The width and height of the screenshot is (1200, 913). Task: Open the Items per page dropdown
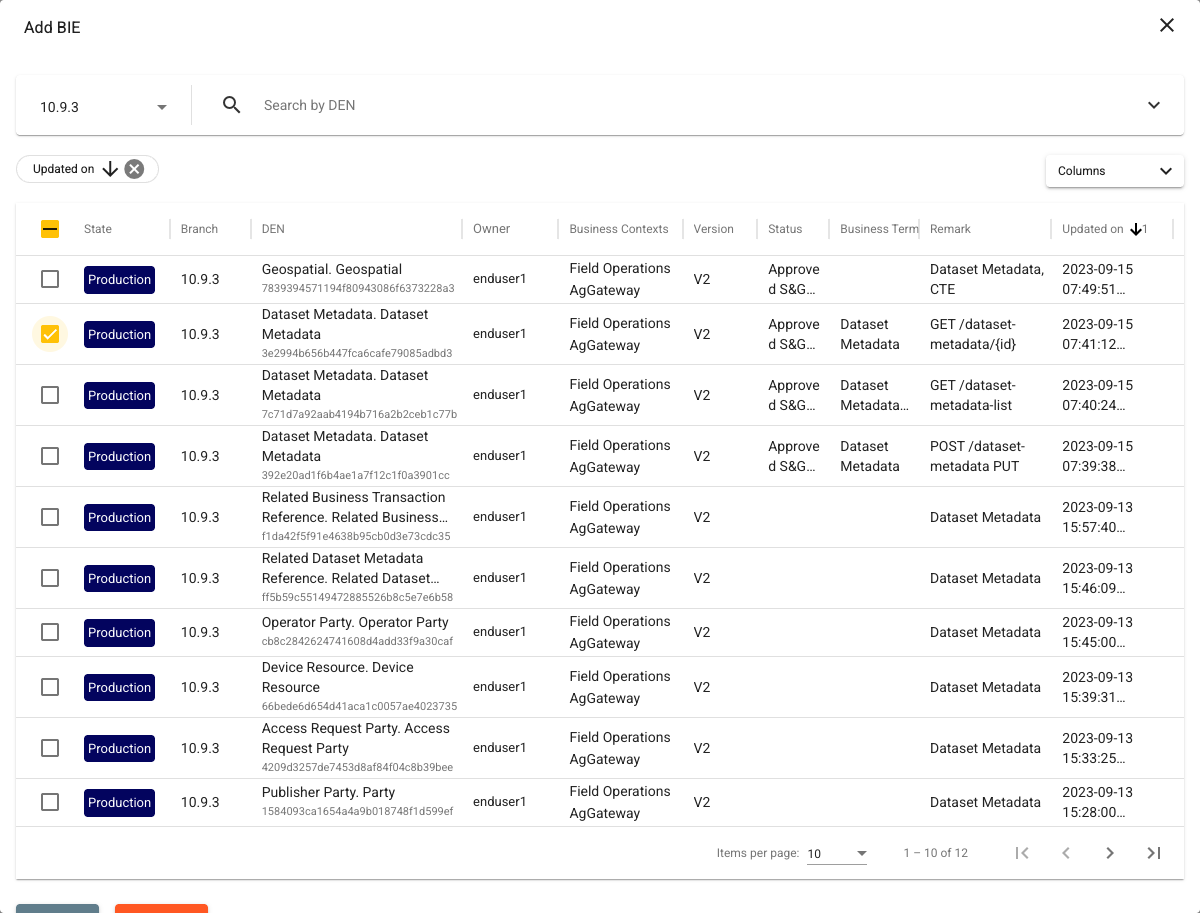click(x=837, y=853)
